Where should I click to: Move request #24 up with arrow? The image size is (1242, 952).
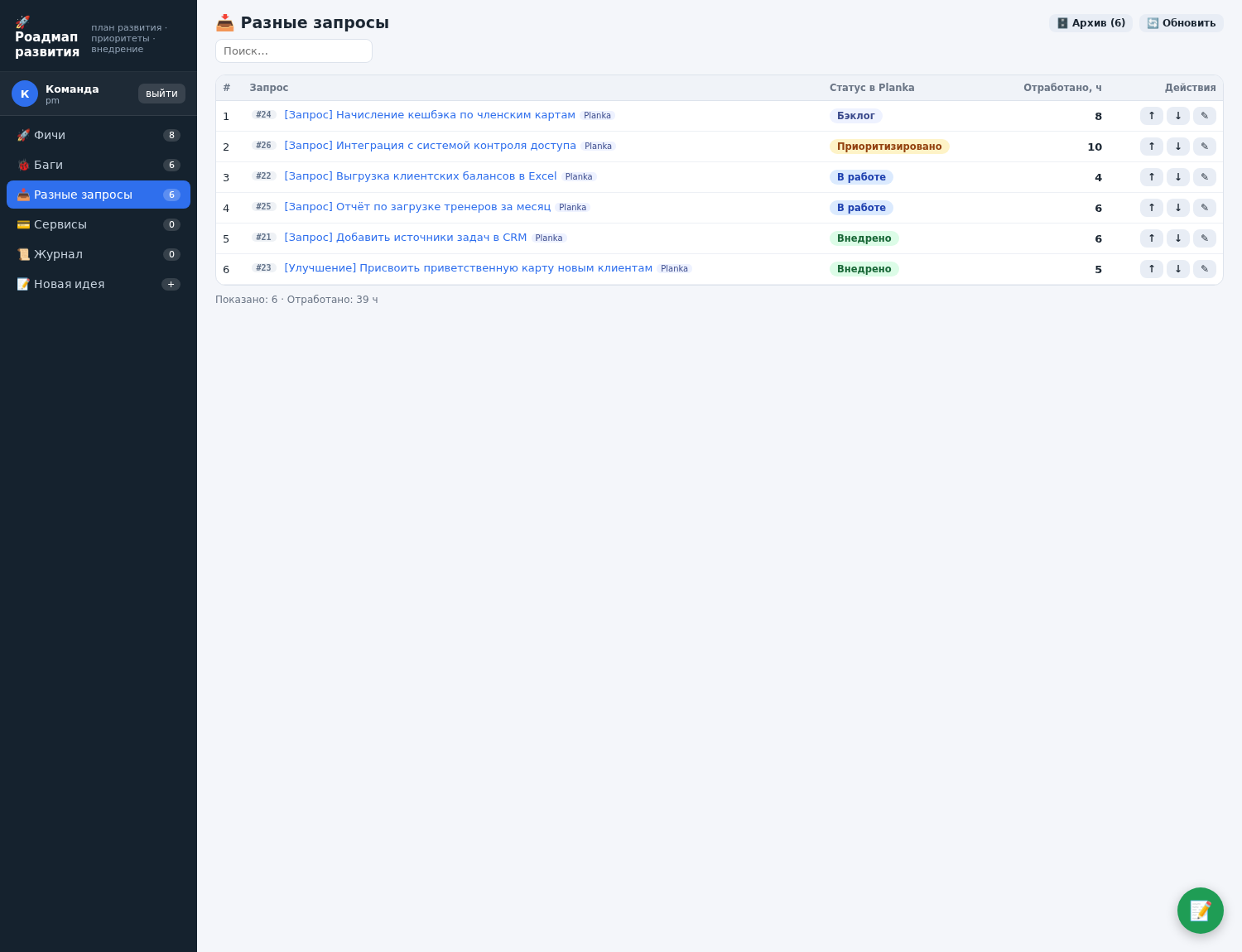1151,116
